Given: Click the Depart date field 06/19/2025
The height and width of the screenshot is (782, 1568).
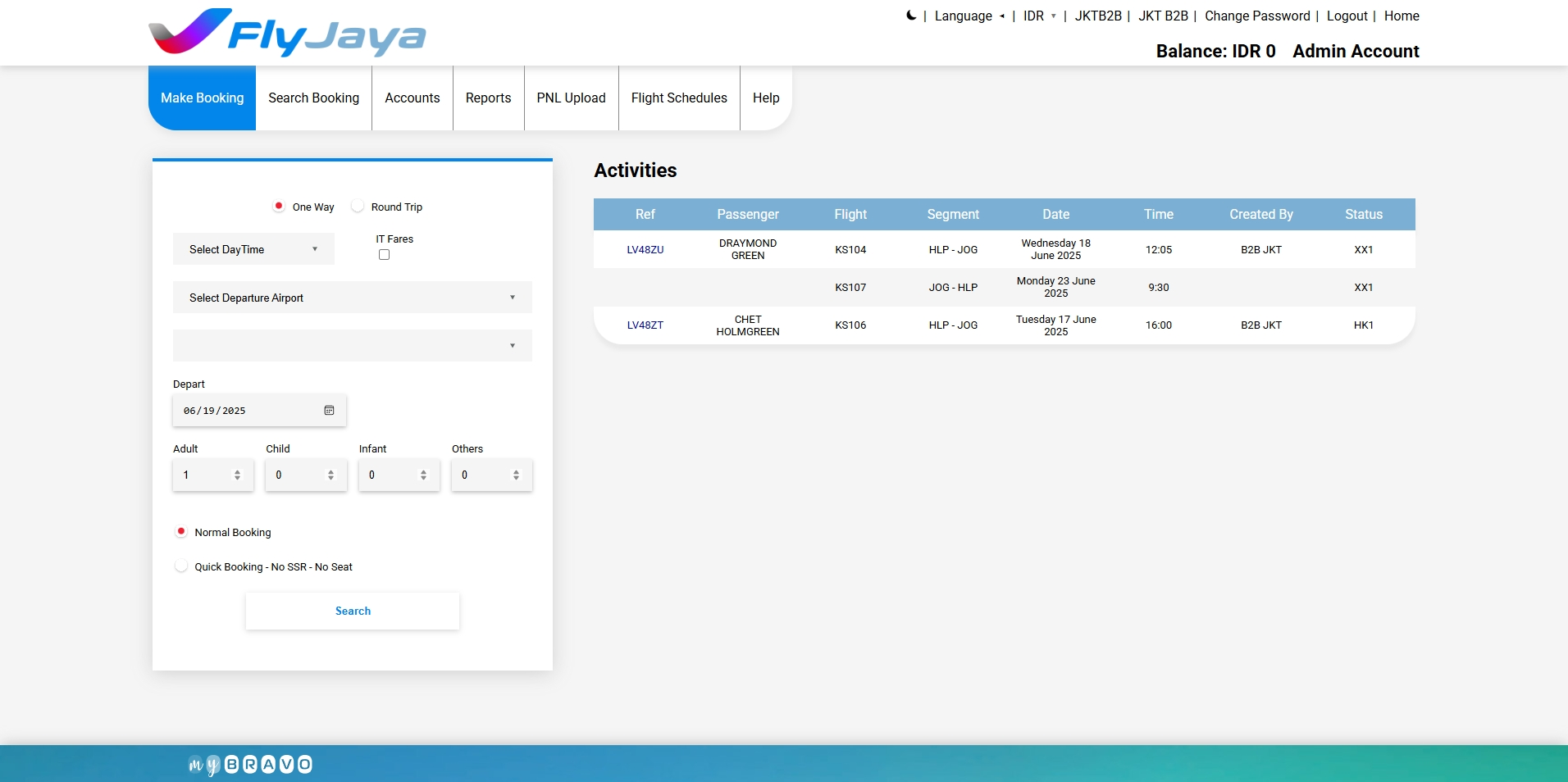Looking at the screenshot, I should pos(259,411).
